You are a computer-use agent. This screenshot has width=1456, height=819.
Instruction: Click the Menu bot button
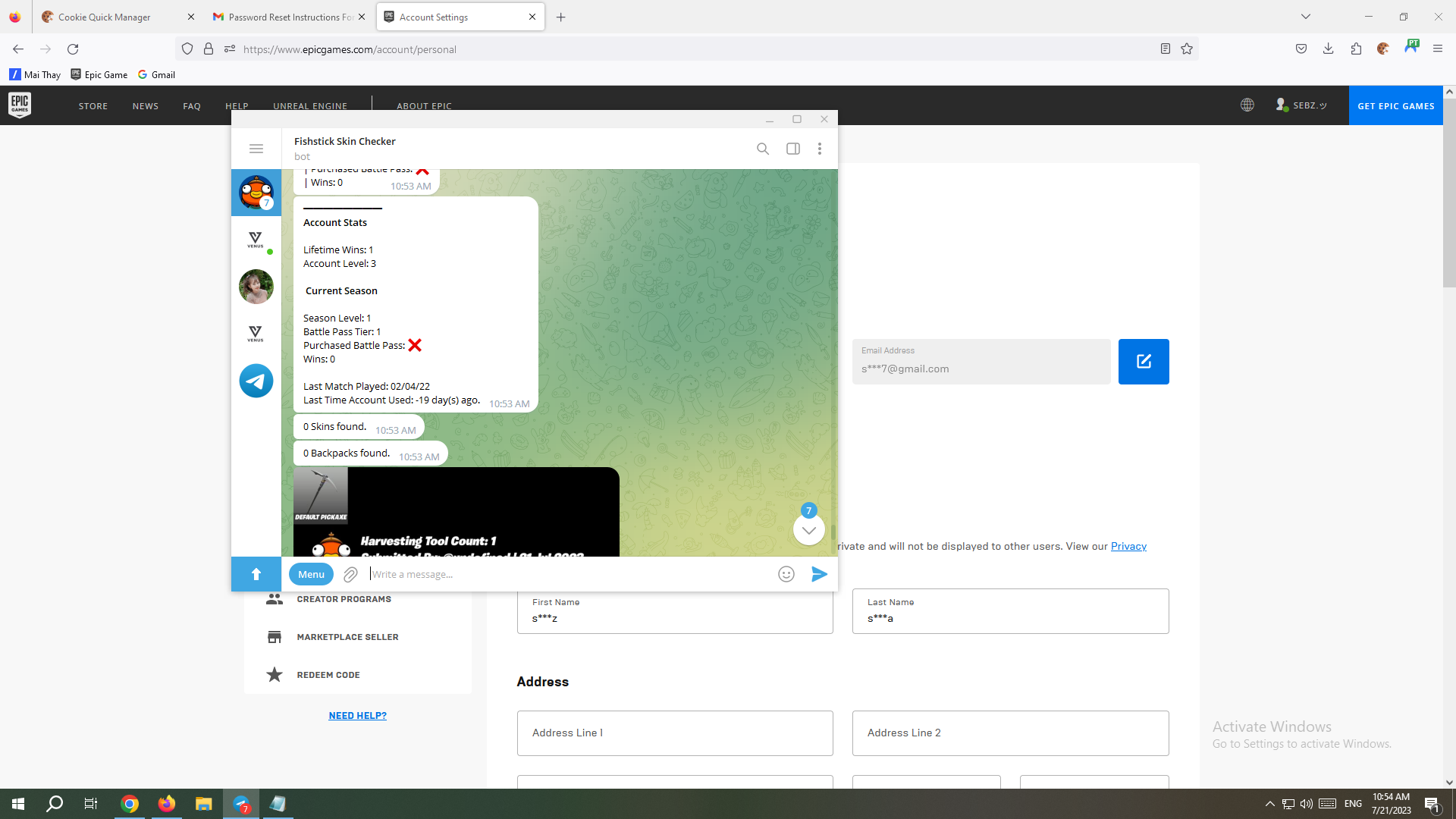311,574
